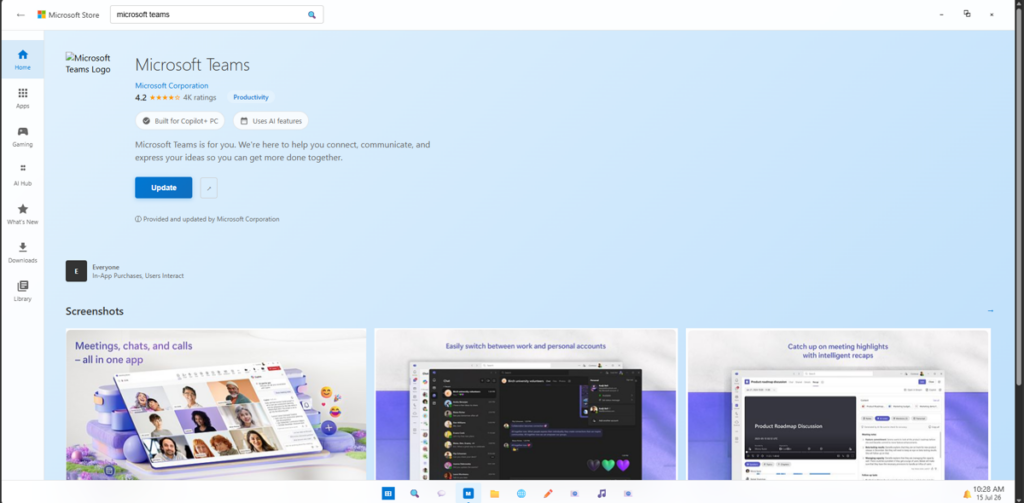Image resolution: width=1024 pixels, height=503 pixels.
Task: Click the info icon before 'Provided and updated'
Action: tap(138, 219)
